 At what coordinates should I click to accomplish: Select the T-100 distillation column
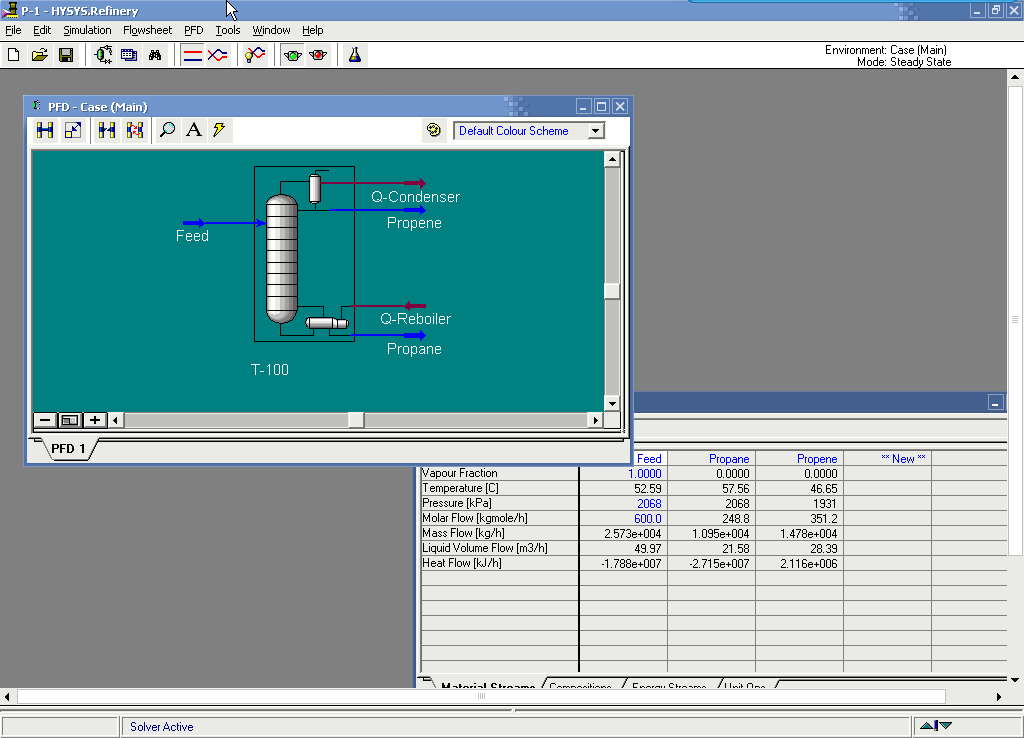281,259
